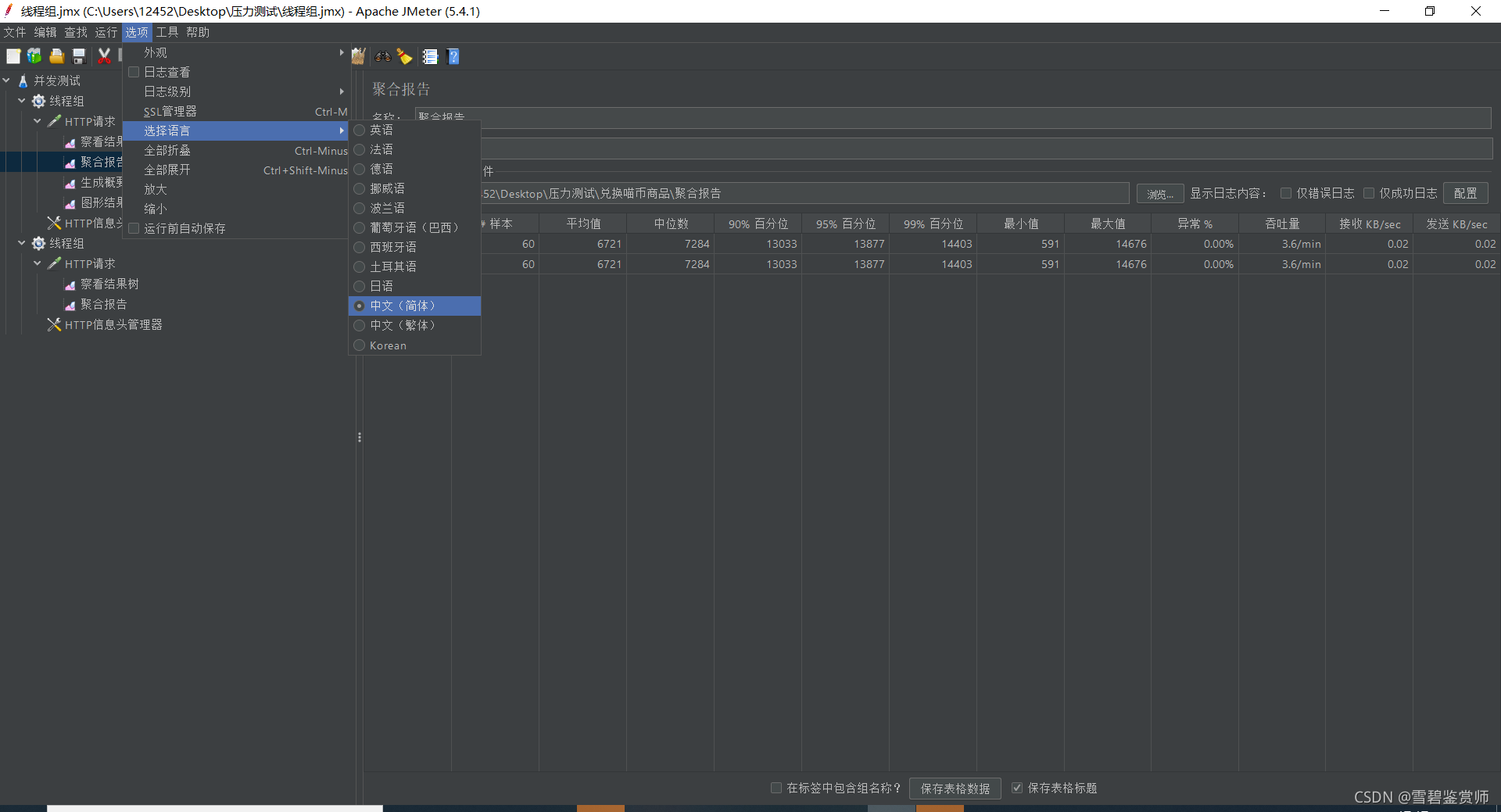The image size is (1501, 812).
Task: Click the 配置 configure button
Action: [x=1465, y=193]
